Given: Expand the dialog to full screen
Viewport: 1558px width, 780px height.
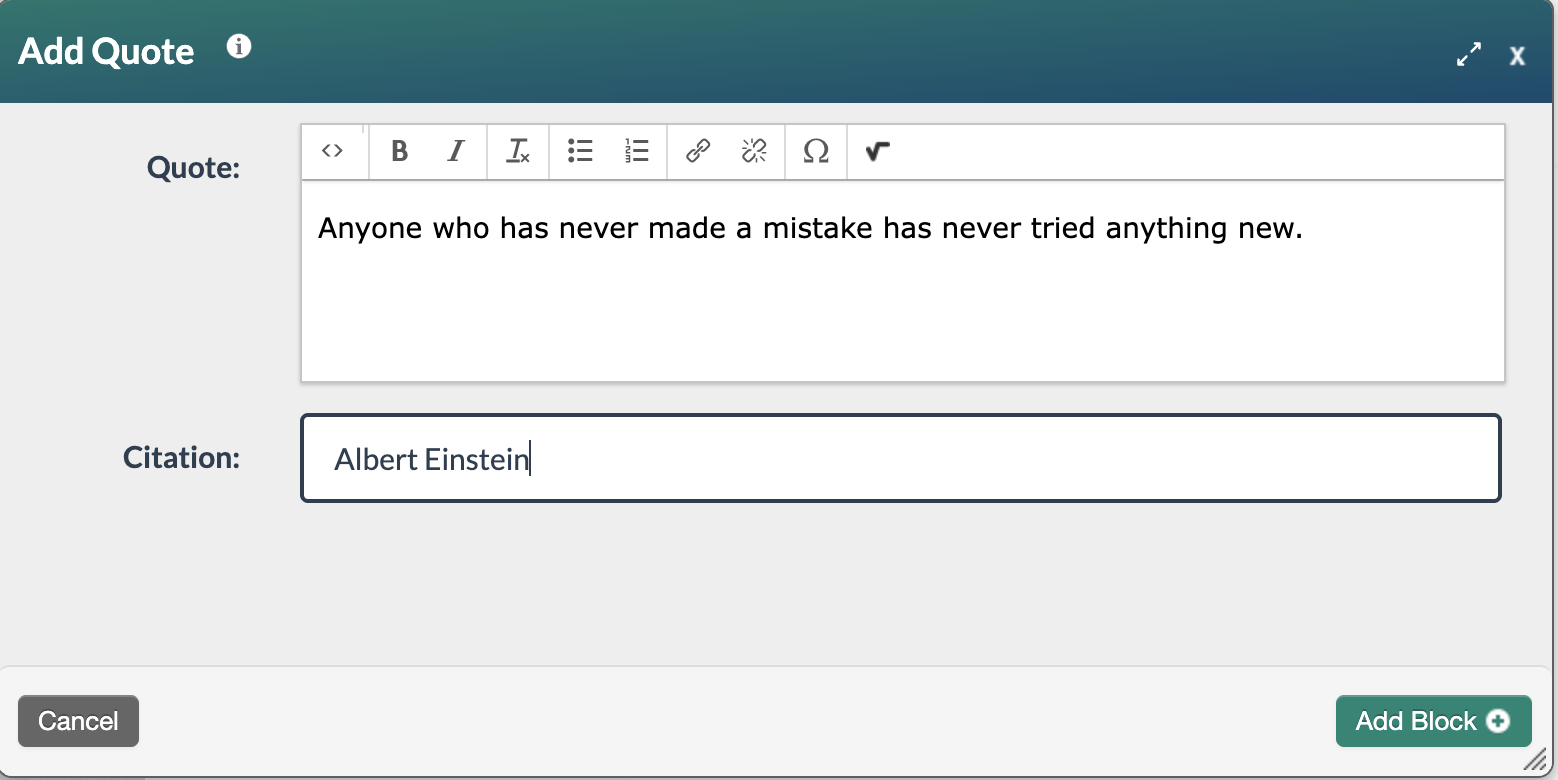Looking at the screenshot, I should pyautogui.click(x=1469, y=55).
